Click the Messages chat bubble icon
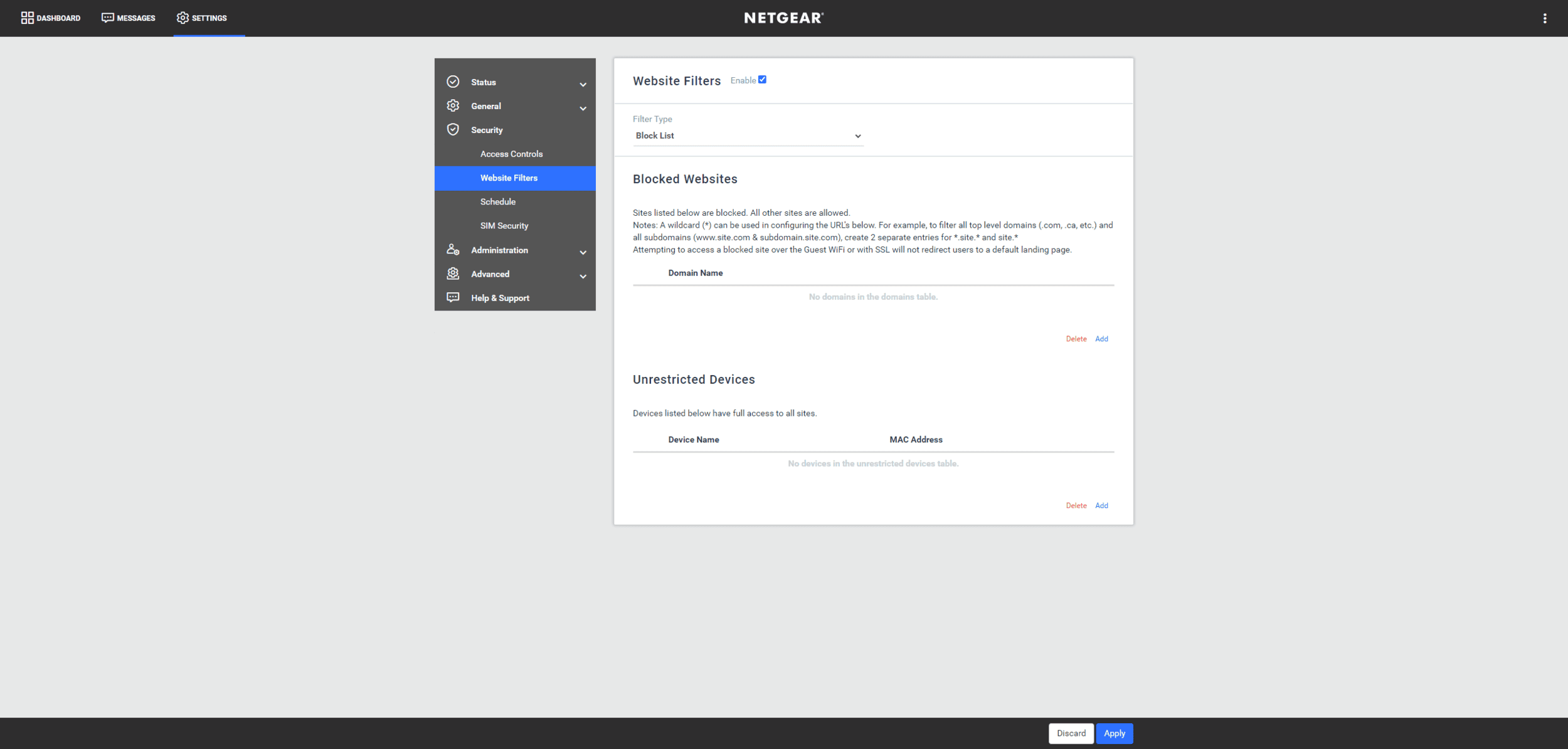The height and width of the screenshot is (749, 1568). tap(107, 18)
